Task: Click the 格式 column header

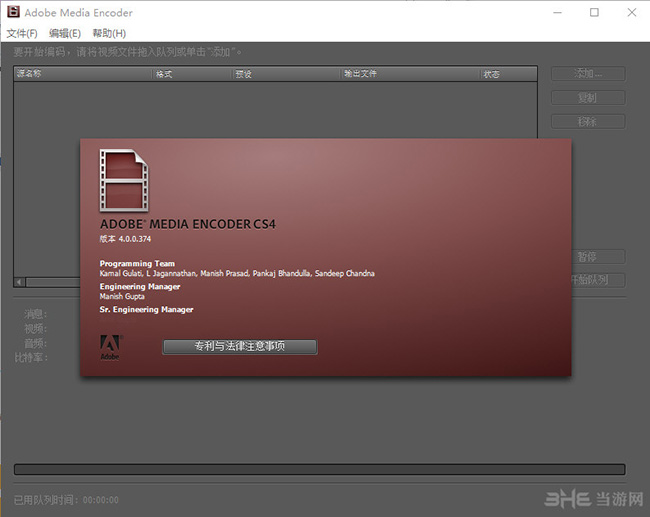Action: point(192,74)
